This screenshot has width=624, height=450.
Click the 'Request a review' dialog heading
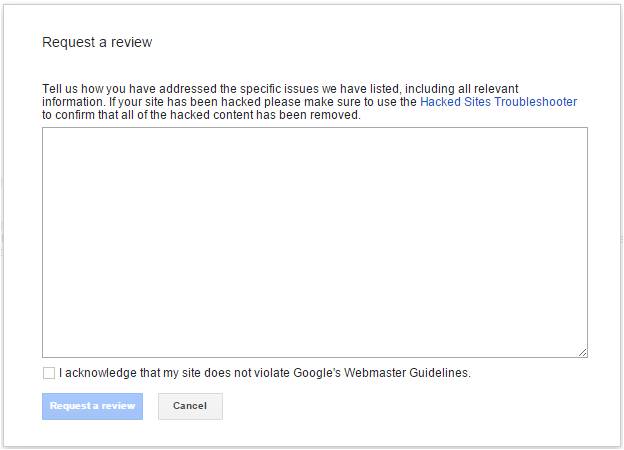pyautogui.click(x=97, y=43)
